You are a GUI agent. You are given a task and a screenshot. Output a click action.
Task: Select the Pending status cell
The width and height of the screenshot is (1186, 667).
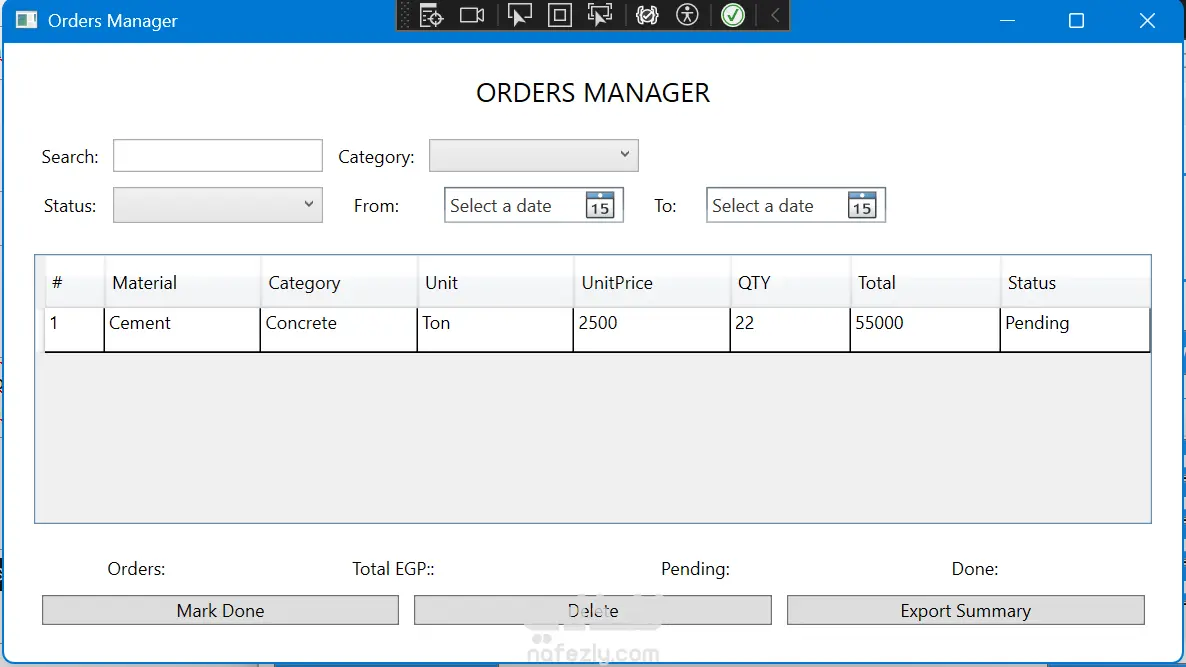(x=1075, y=329)
